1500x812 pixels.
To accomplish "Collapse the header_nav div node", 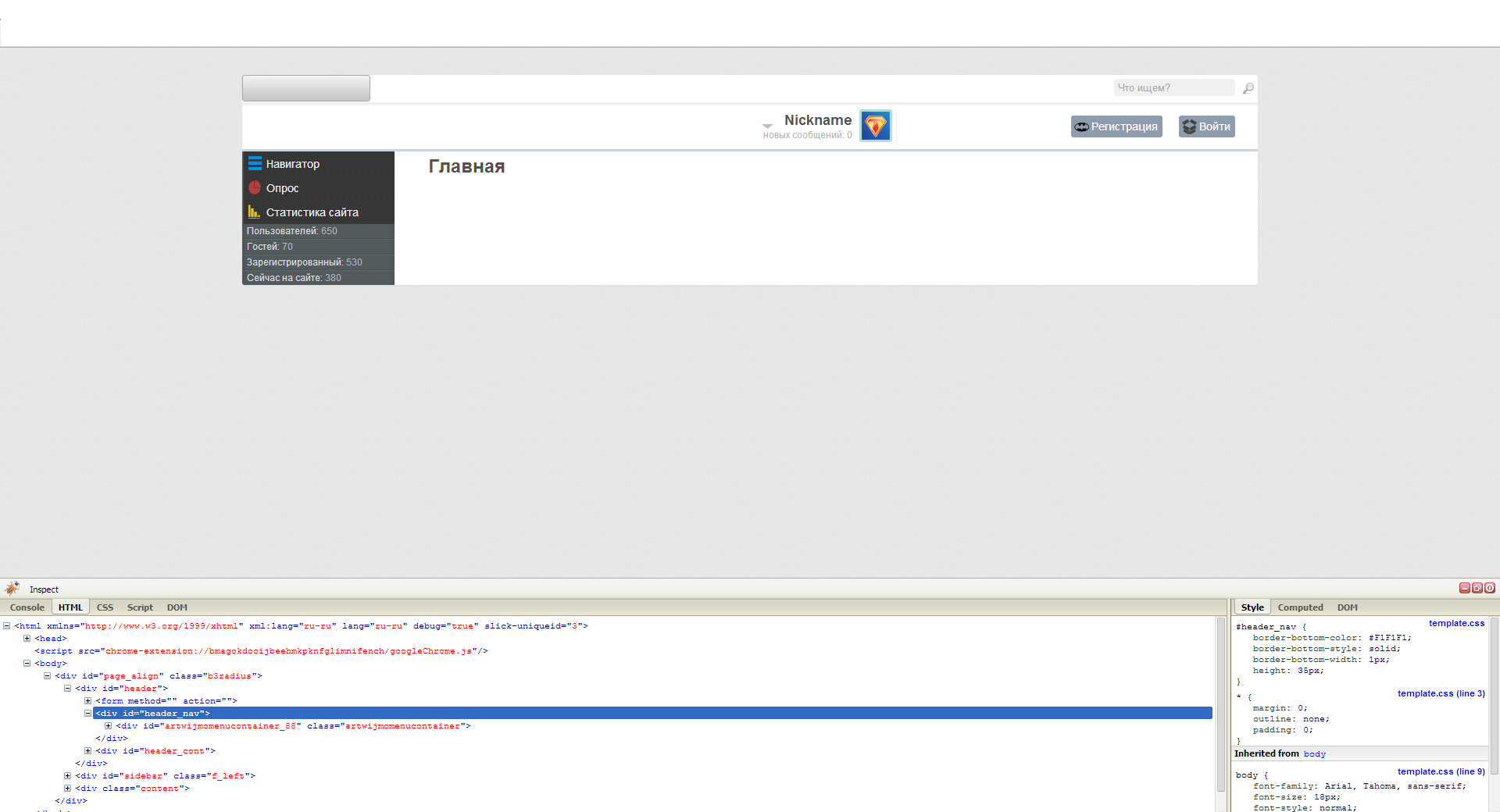I will point(87,714).
